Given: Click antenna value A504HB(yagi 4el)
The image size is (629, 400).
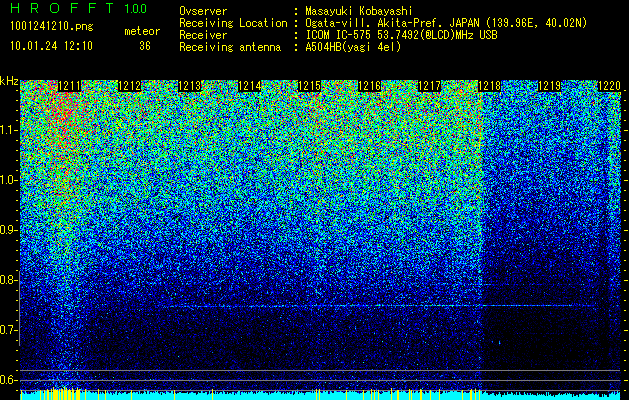Looking at the screenshot, I should pos(353,47).
